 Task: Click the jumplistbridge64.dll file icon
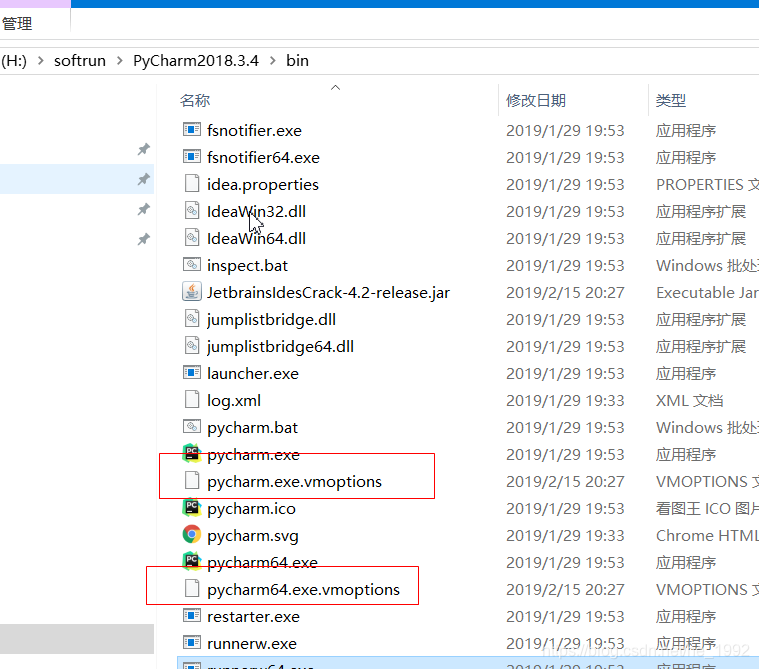point(192,346)
